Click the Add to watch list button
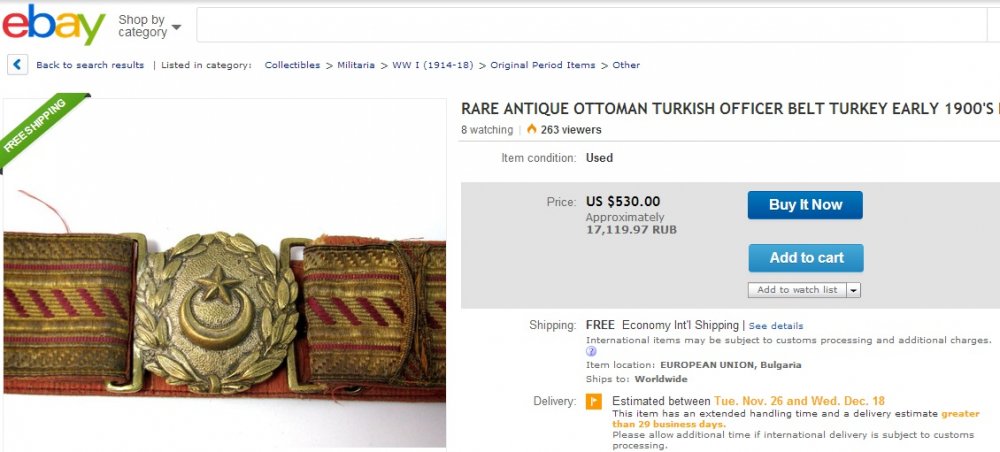Screen dimensions: 1000x452 (797, 290)
